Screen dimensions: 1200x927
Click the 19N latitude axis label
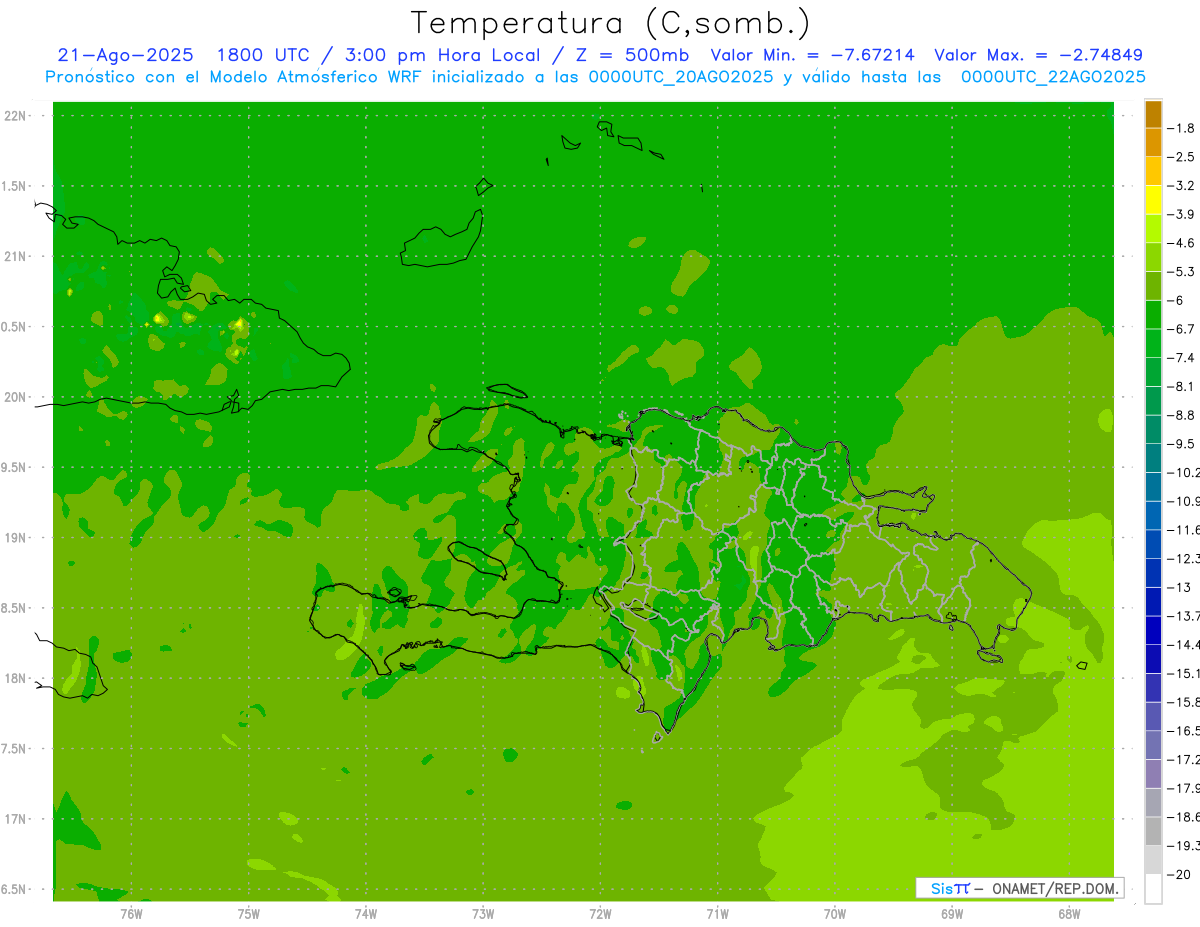[x=16, y=537]
